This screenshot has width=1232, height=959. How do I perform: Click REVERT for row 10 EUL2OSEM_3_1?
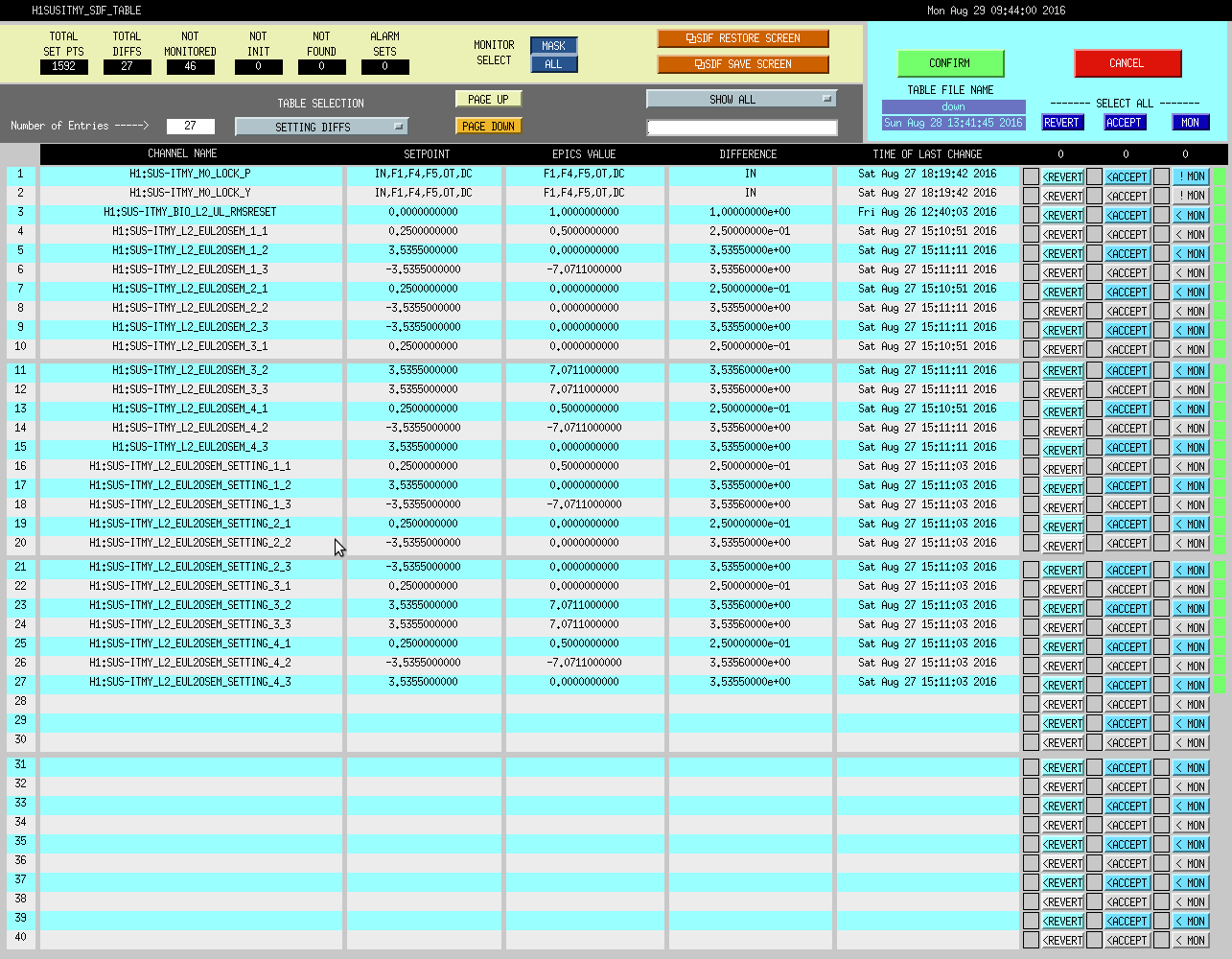(x=1062, y=349)
